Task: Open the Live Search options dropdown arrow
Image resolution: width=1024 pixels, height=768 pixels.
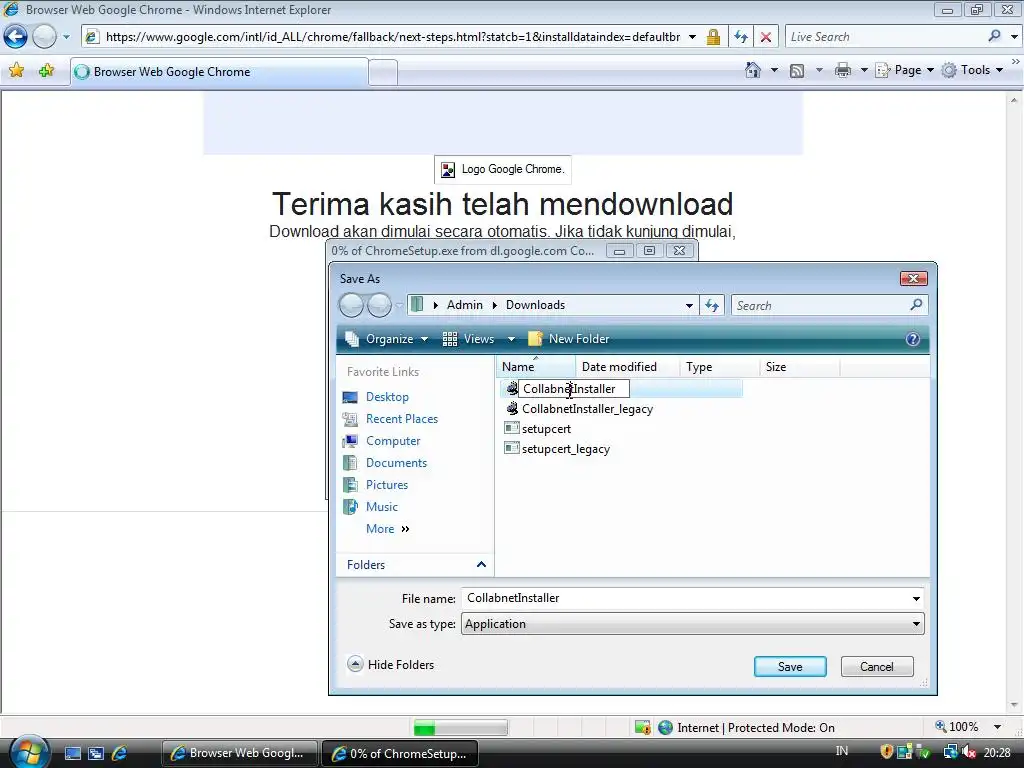Action: 1014,37
